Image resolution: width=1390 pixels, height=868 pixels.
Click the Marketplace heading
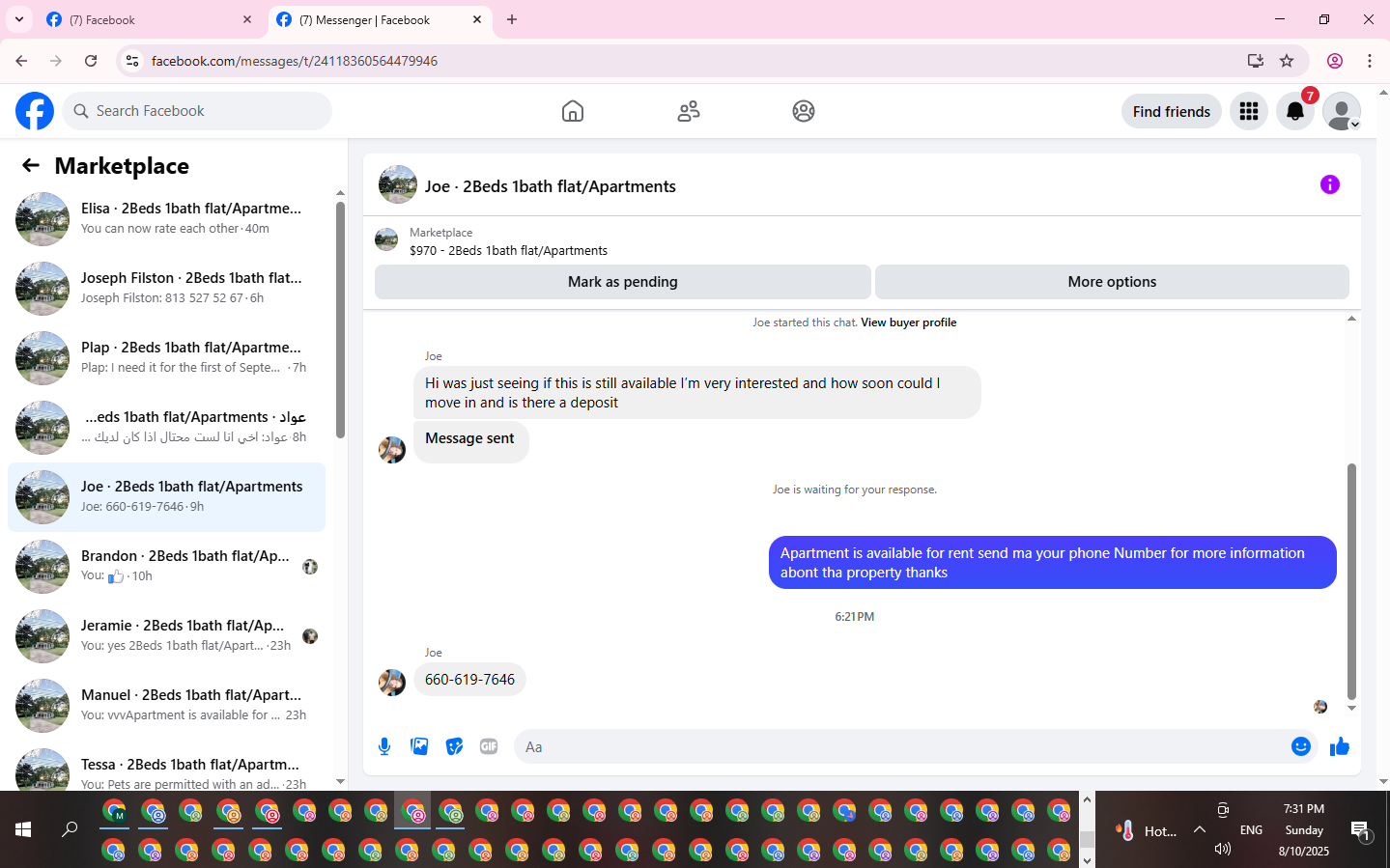tap(122, 166)
